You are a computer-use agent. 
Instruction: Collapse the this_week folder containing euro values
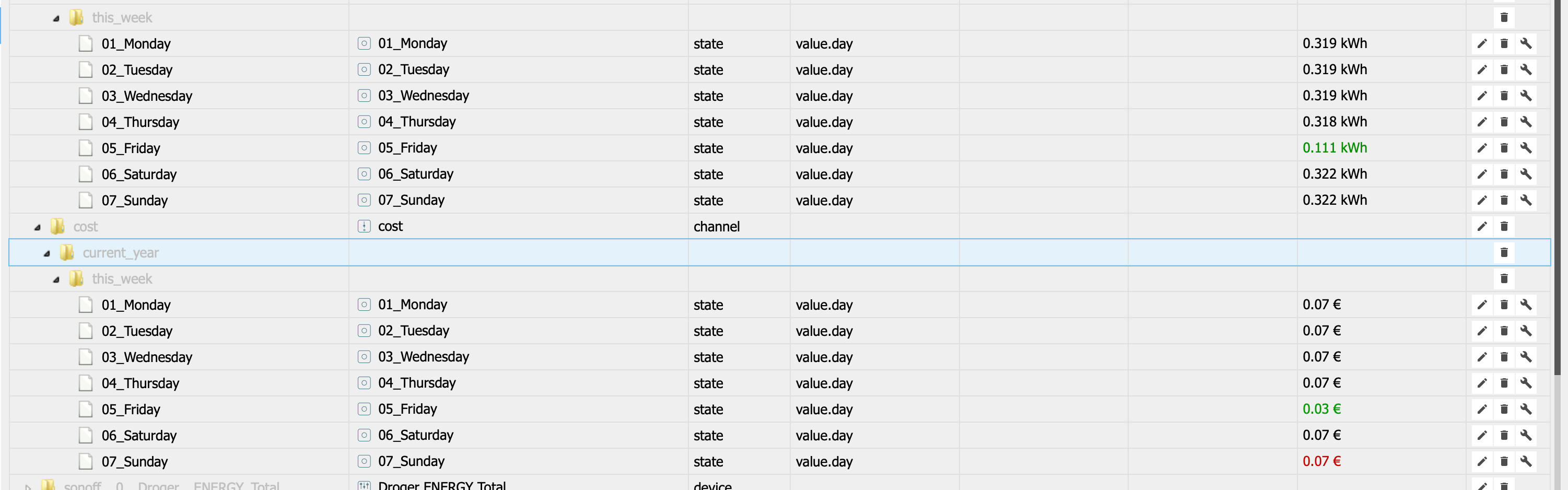click(56, 279)
